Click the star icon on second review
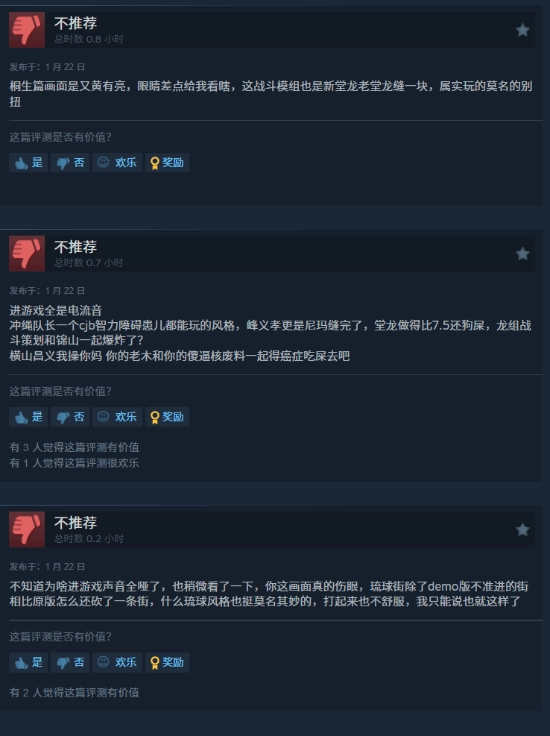 [522, 254]
